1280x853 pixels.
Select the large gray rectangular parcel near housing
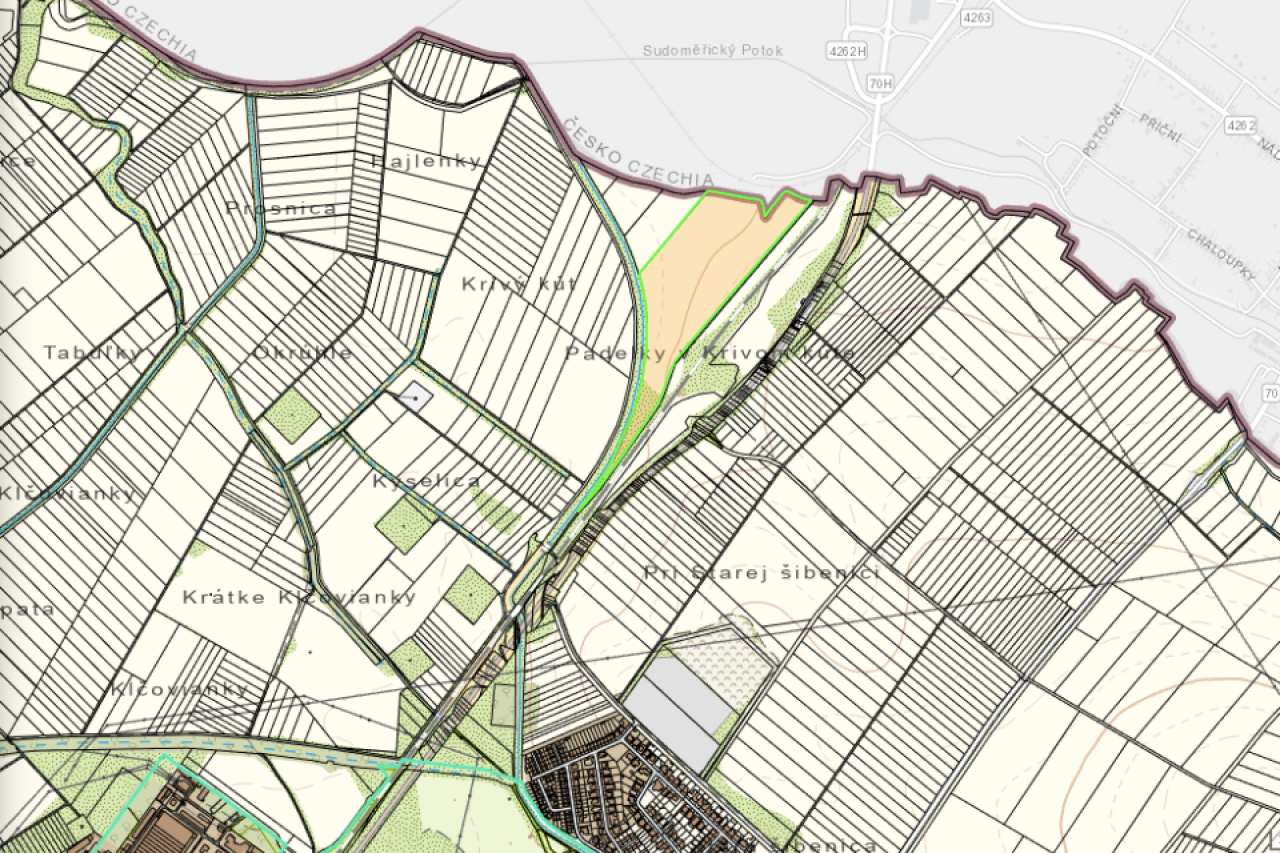tap(688, 714)
